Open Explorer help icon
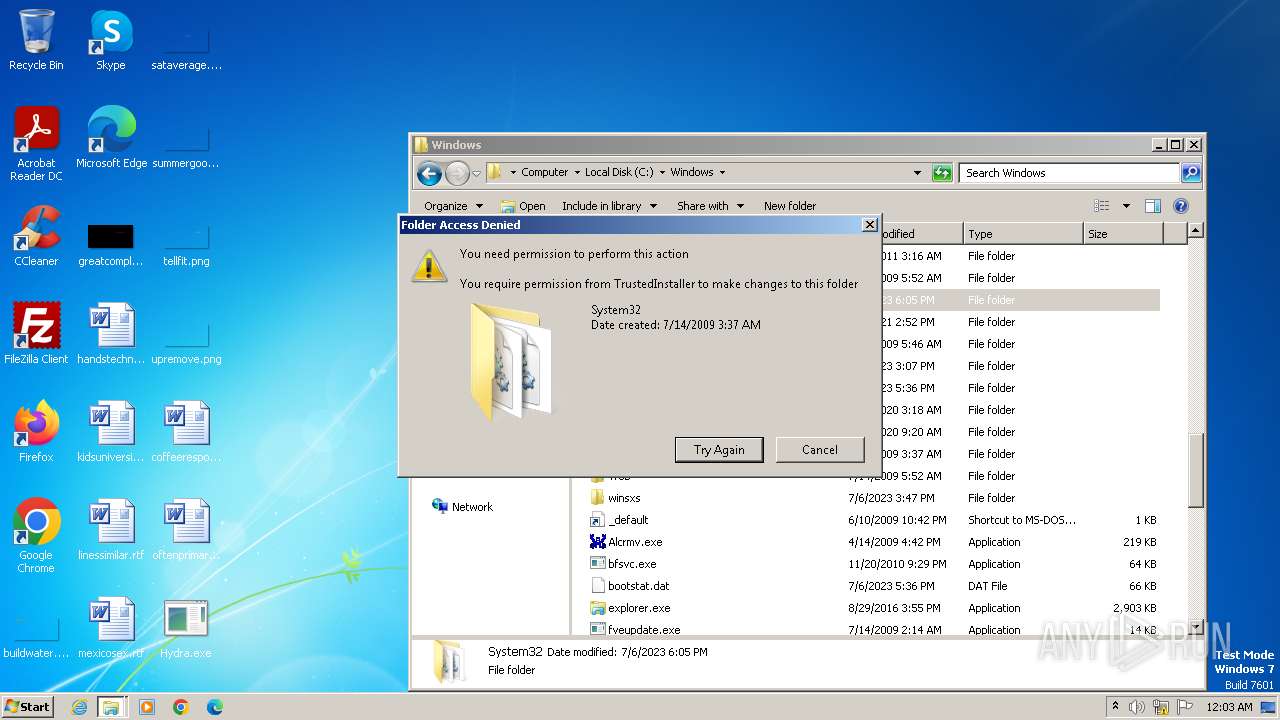 [1181, 206]
